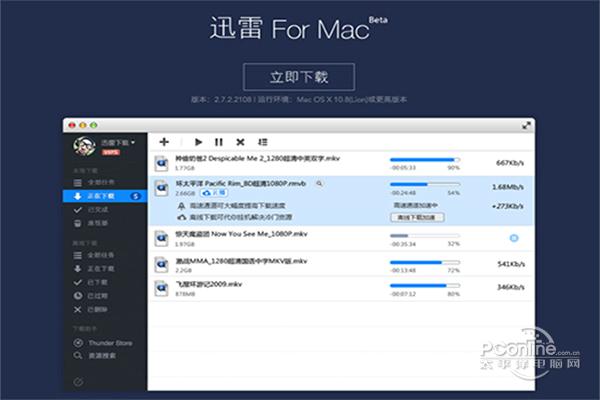600x400 pixels.
Task: Click the file icon of Now You See Me
Action: pos(161,238)
